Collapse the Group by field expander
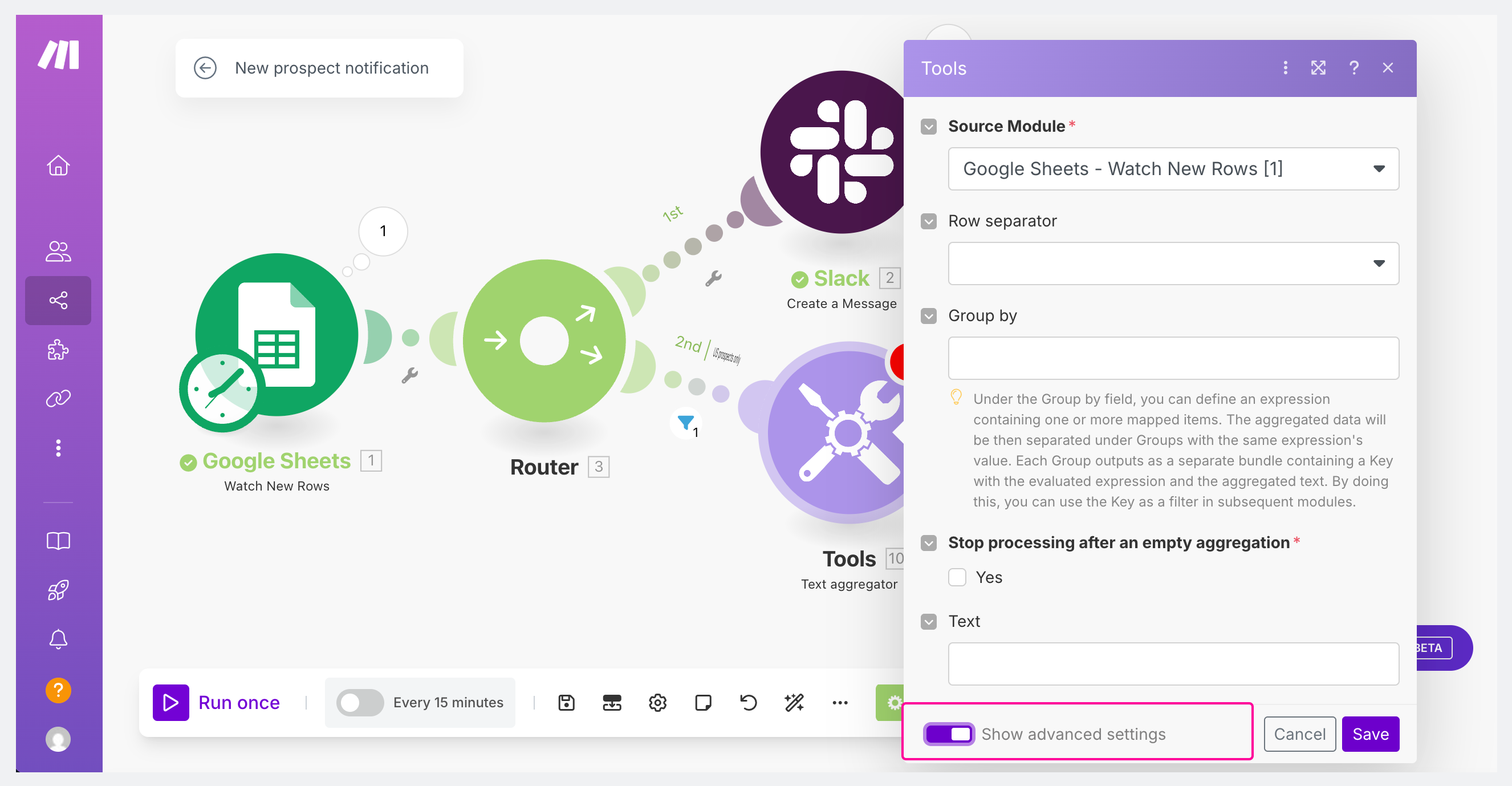The image size is (1512, 786). (x=929, y=316)
